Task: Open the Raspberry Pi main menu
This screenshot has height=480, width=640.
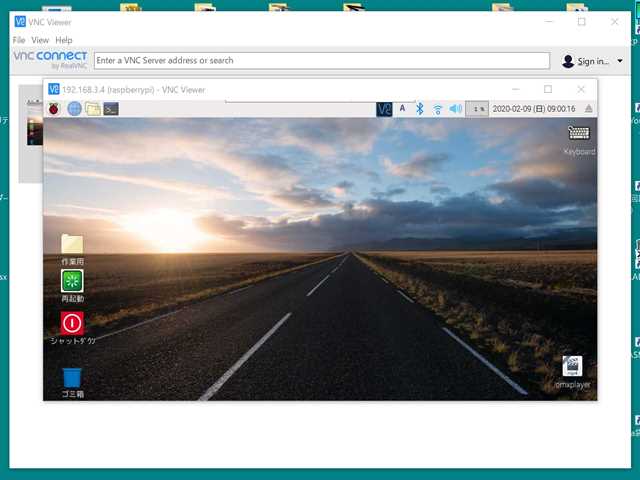Action: 54,109
